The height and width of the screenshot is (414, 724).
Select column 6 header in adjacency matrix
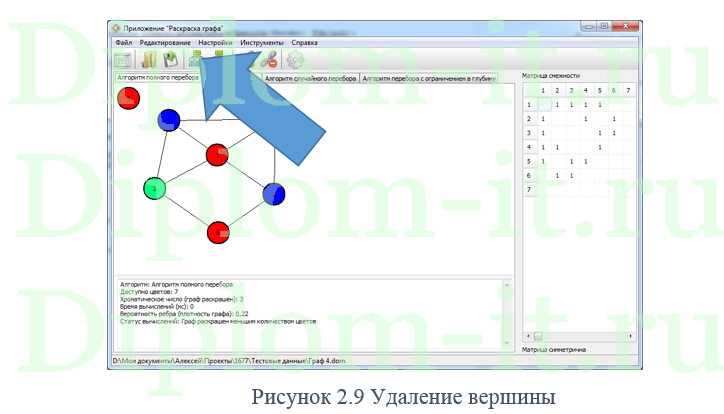click(x=613, y=90)
